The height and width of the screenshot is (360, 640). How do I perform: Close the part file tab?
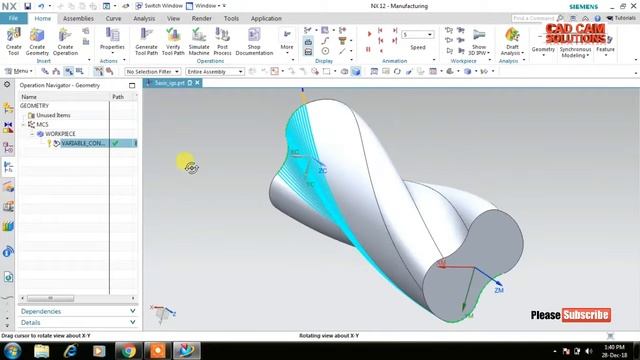198,83
